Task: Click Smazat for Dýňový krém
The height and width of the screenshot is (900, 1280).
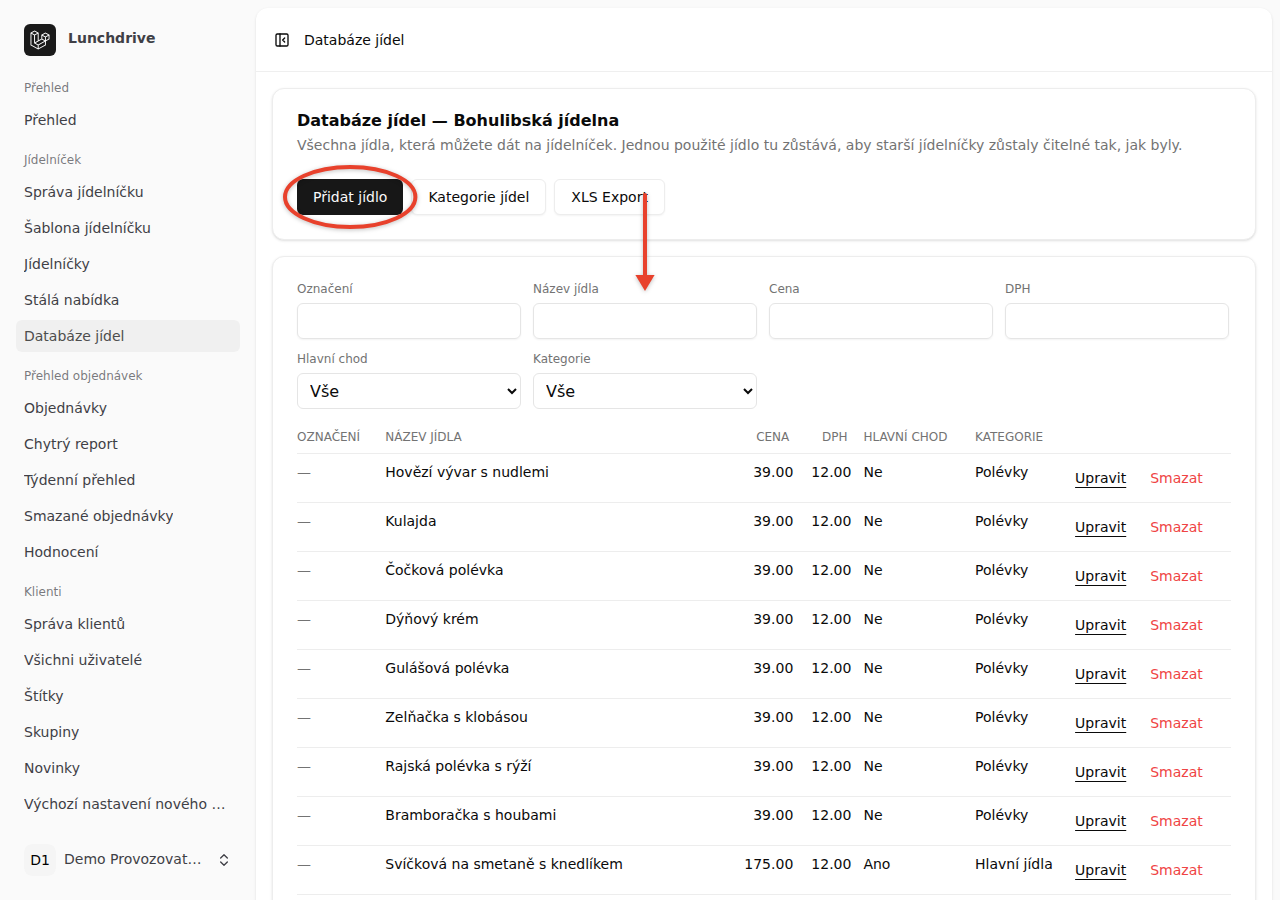Action: 1176,625
